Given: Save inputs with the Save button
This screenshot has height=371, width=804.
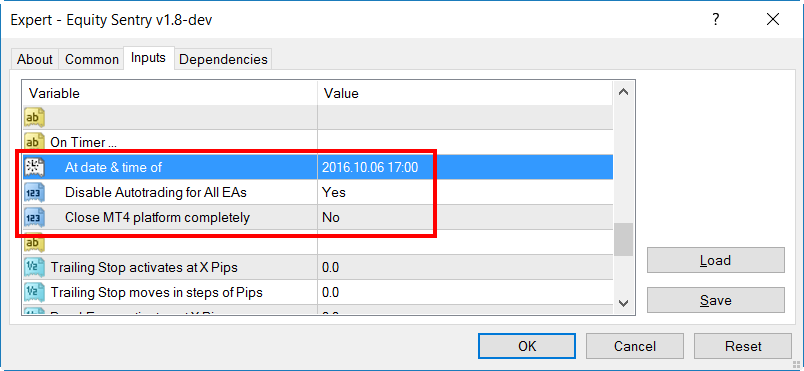Looking at the screenshot, I should pos(715,300).
